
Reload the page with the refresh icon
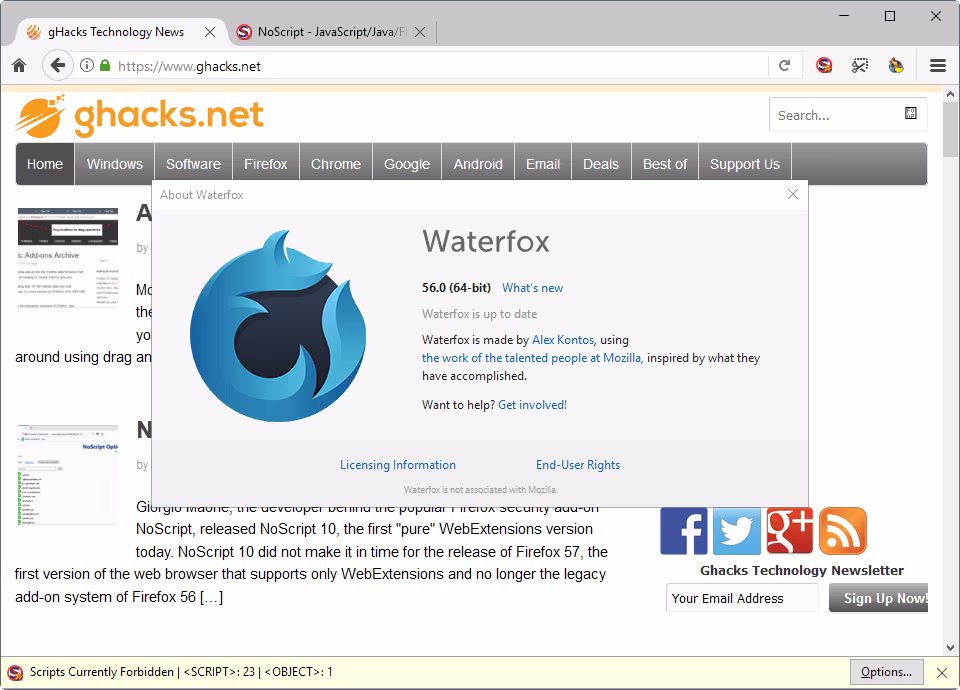coord(784,66)
